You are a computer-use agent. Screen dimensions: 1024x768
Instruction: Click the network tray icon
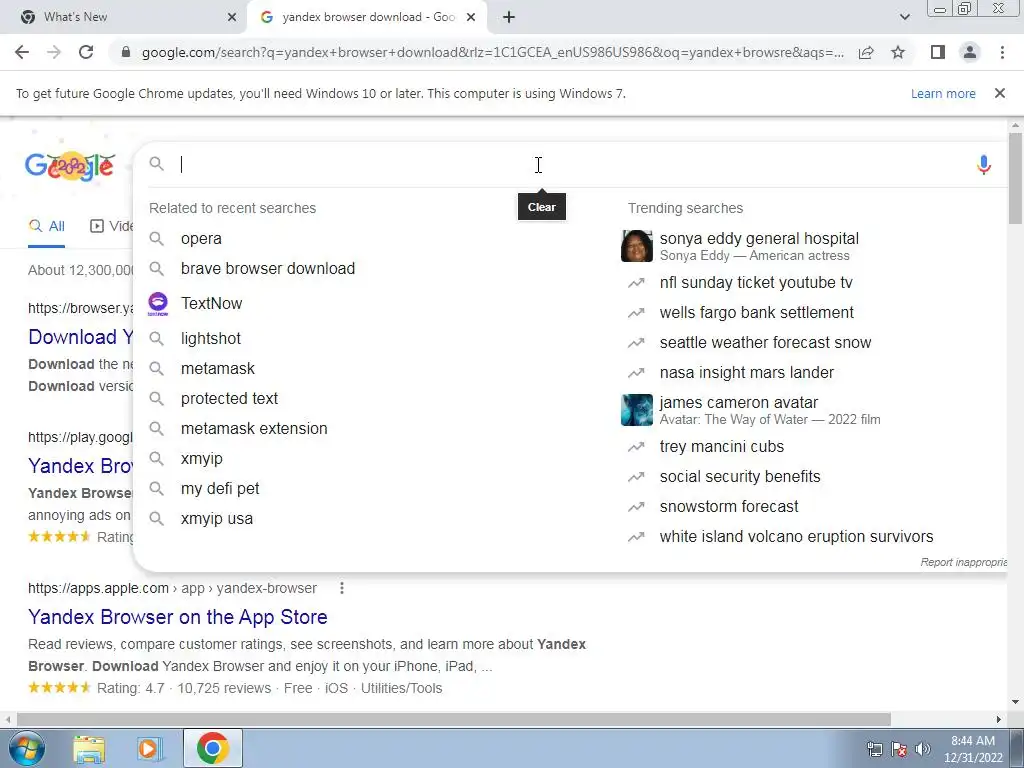874,749
